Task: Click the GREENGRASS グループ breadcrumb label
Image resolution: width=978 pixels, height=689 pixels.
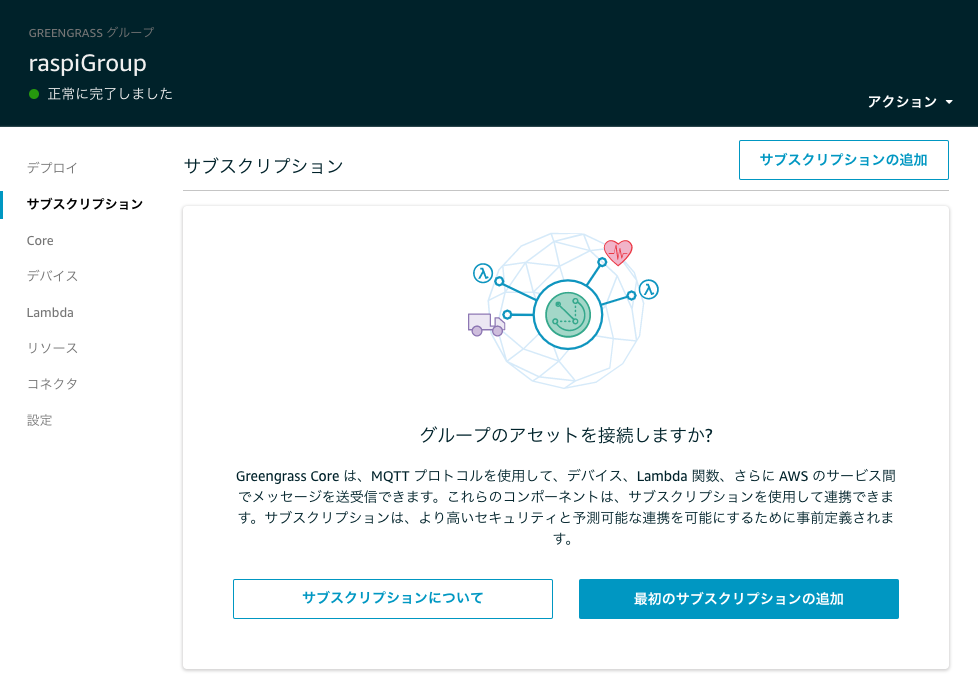Action: point(91,32)
